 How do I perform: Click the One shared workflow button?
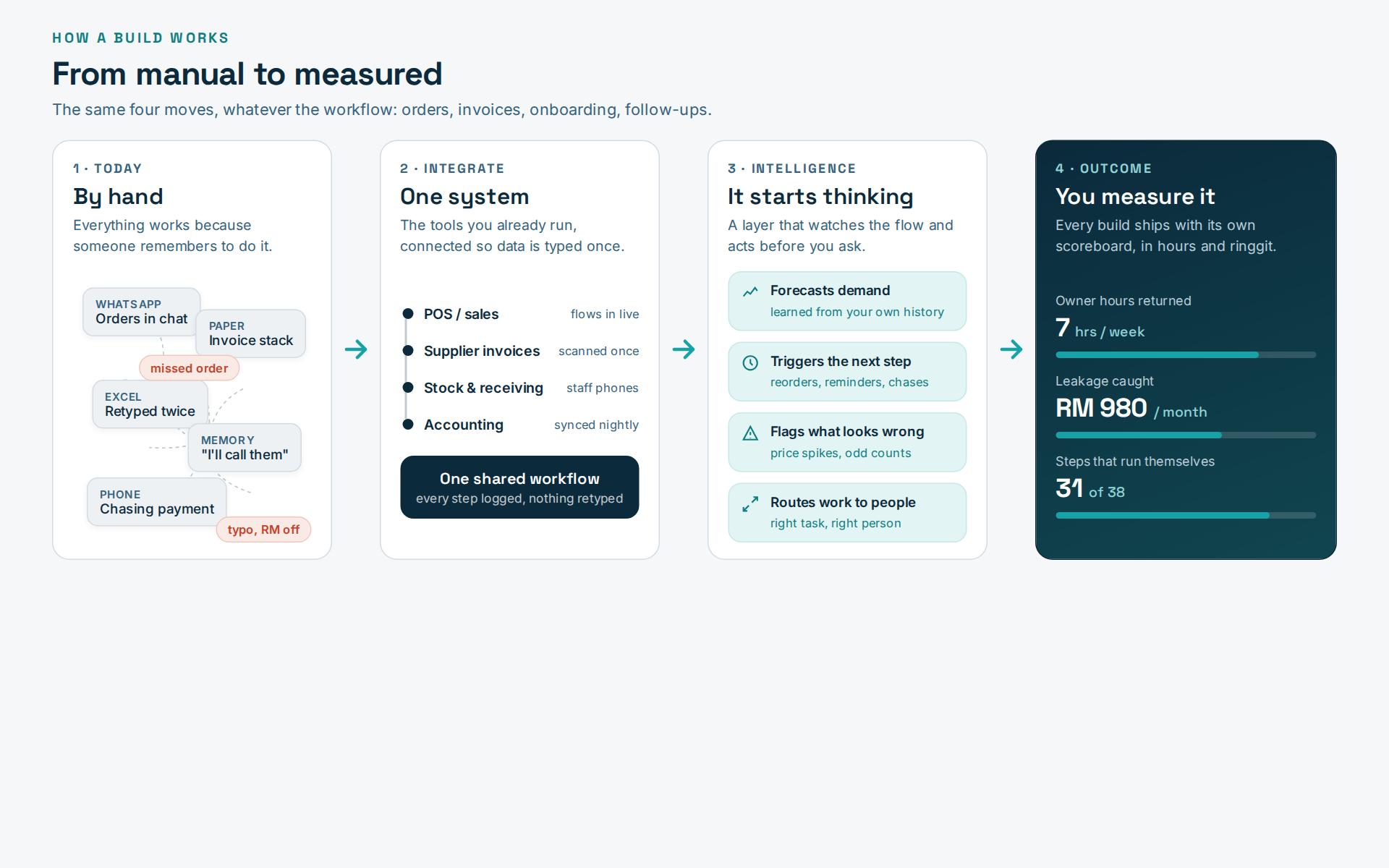click(x=519, y=487)
